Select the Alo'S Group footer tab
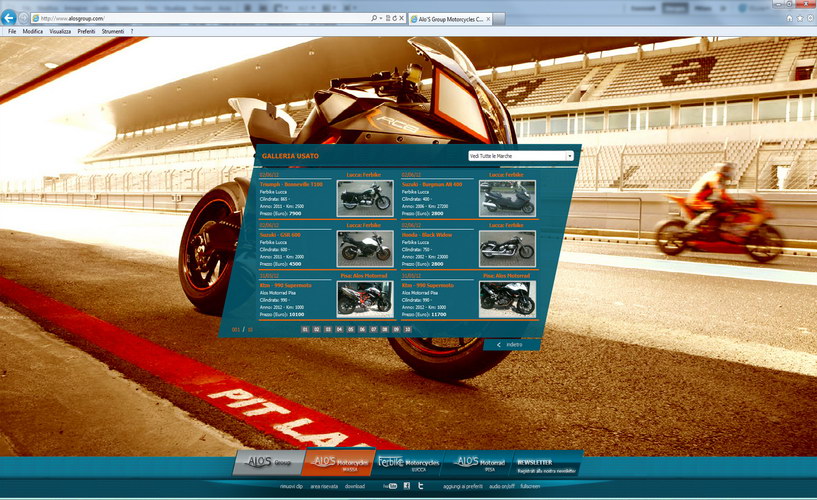Screen dimensions: 817x500 pos(268,462)
